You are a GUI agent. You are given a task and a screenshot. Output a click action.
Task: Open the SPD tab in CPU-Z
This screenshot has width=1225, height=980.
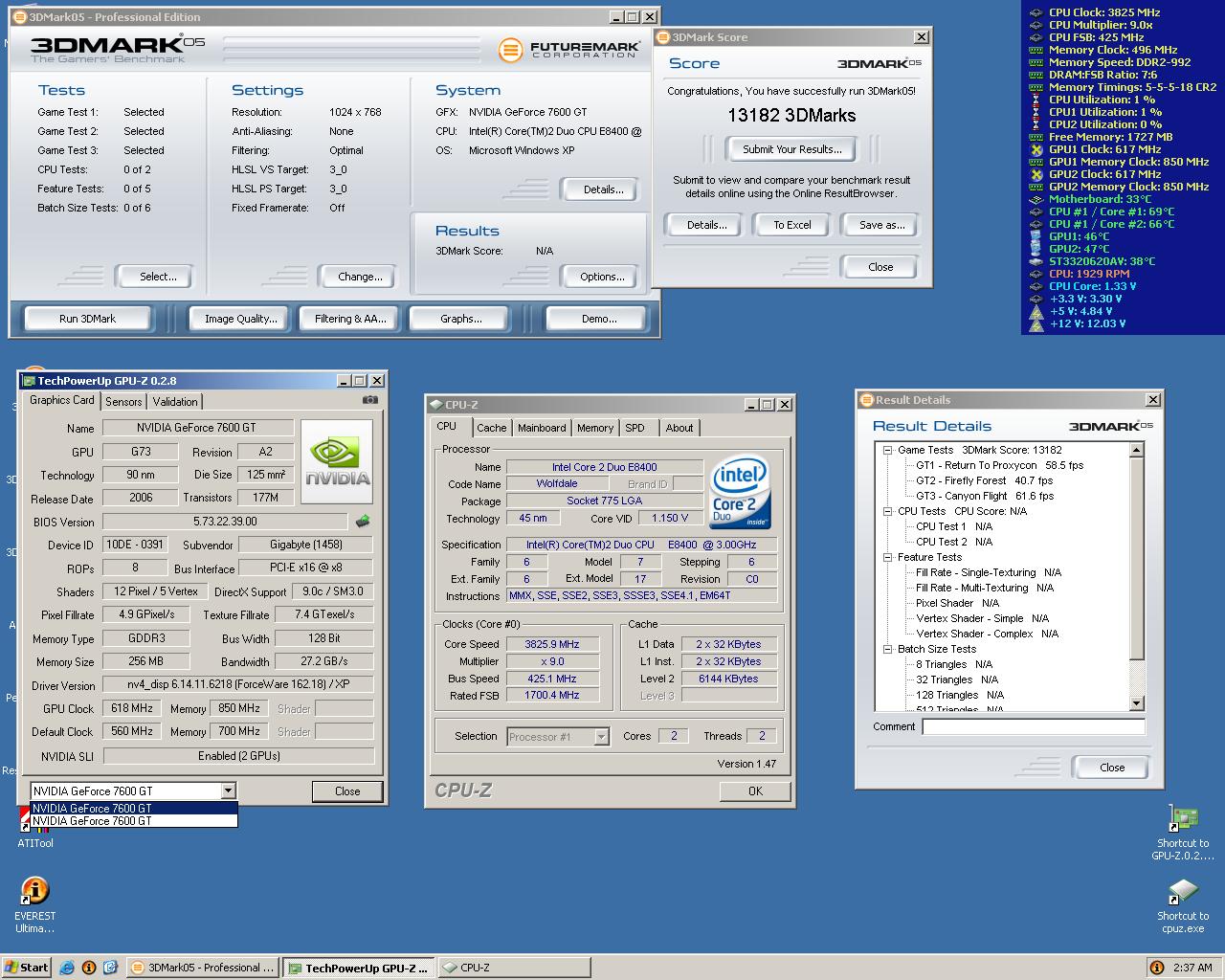tap(635, 428)
